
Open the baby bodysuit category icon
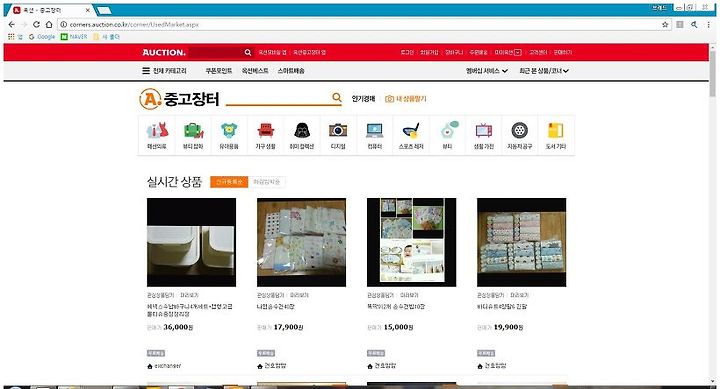point(229,130)
